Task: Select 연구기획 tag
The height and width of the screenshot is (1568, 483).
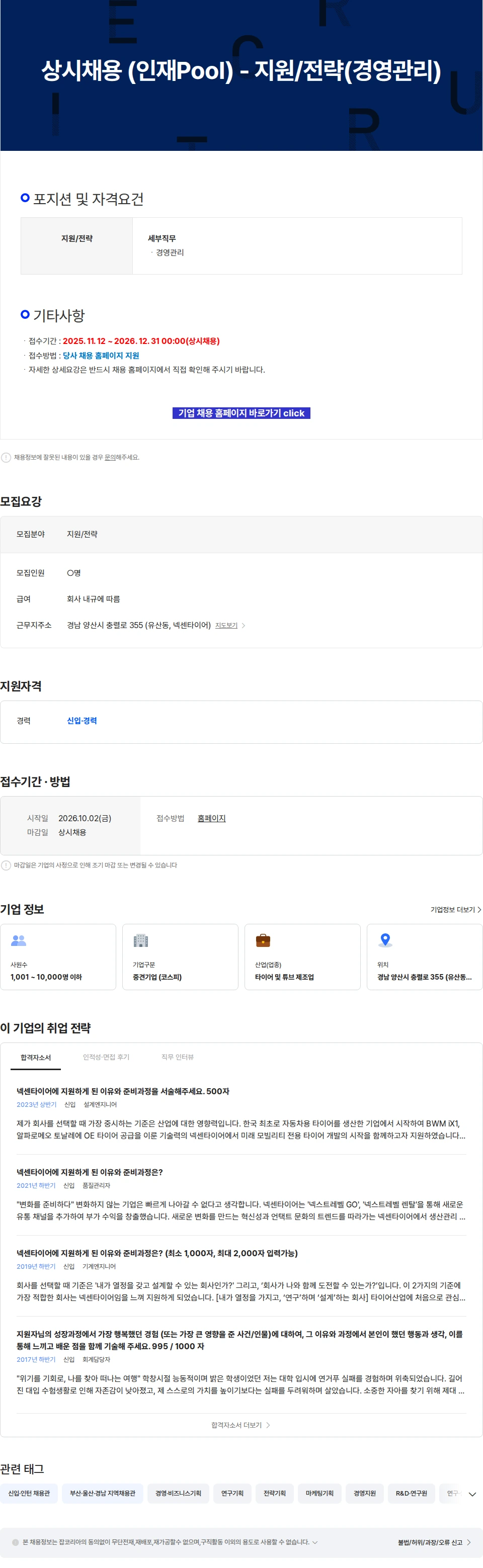Action: click(232, 1493)
